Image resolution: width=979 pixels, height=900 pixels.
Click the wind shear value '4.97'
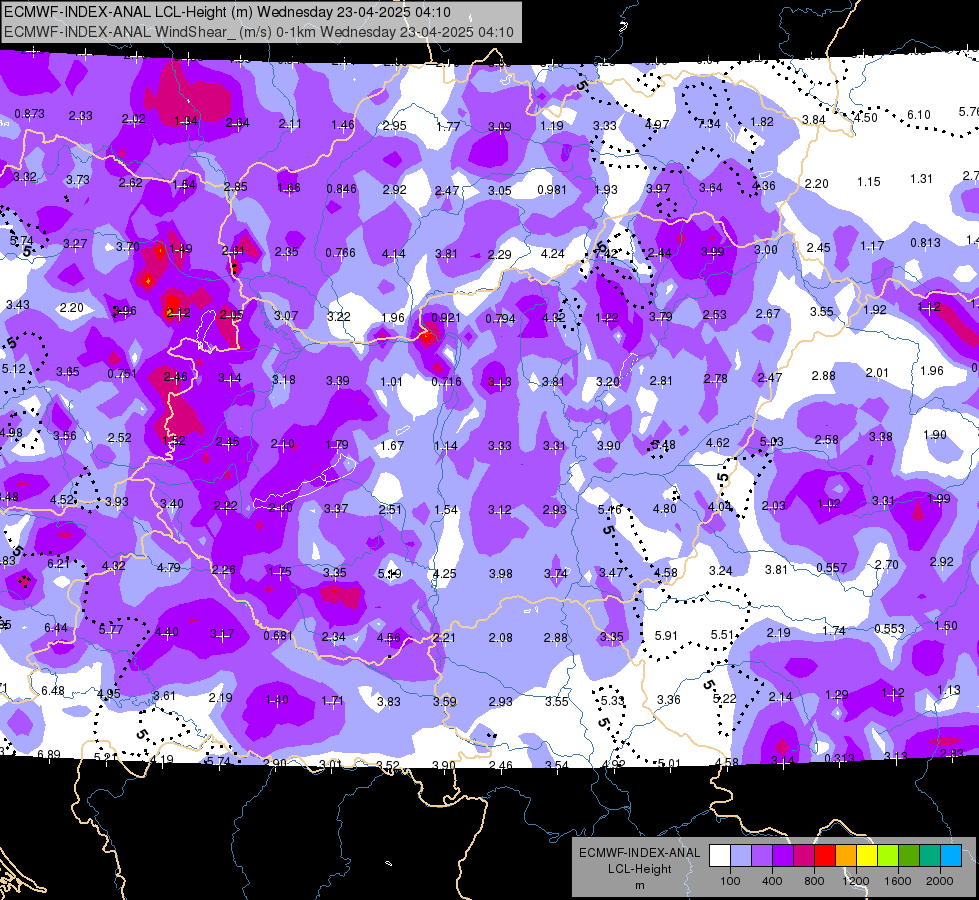[x=657, y=125]
